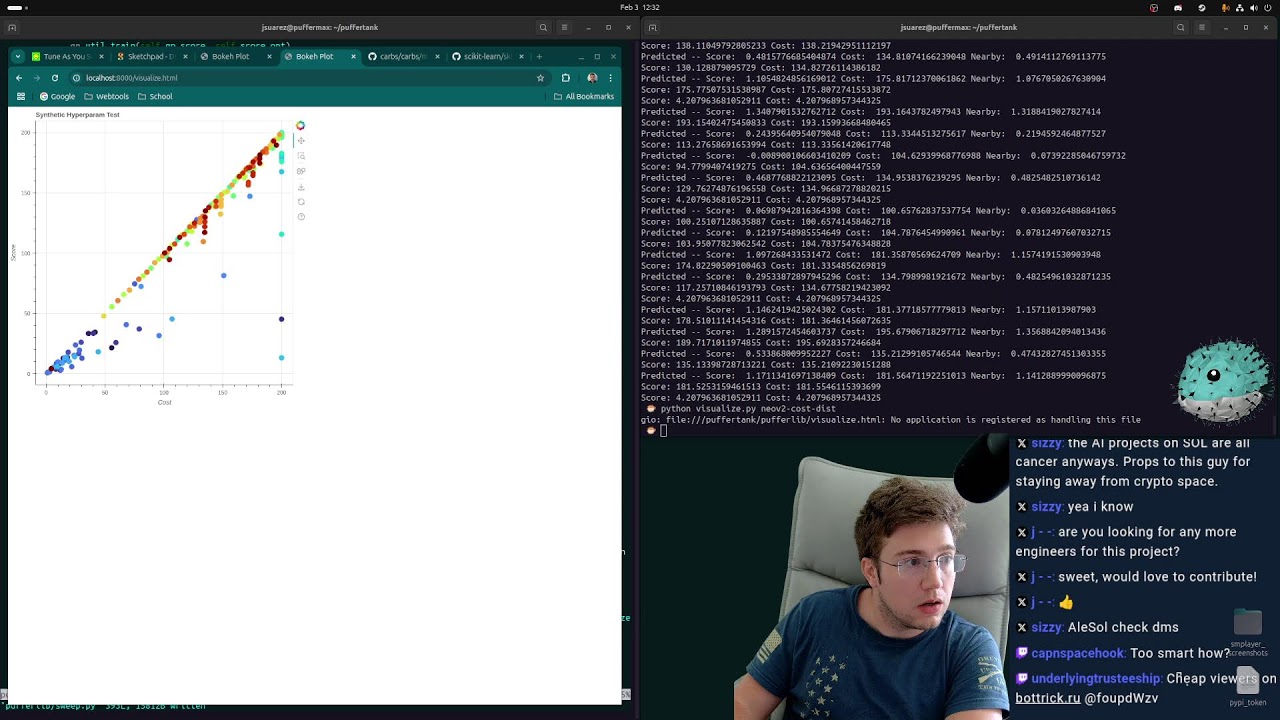Close the active Bokeh Plot tab

point(353,56)
